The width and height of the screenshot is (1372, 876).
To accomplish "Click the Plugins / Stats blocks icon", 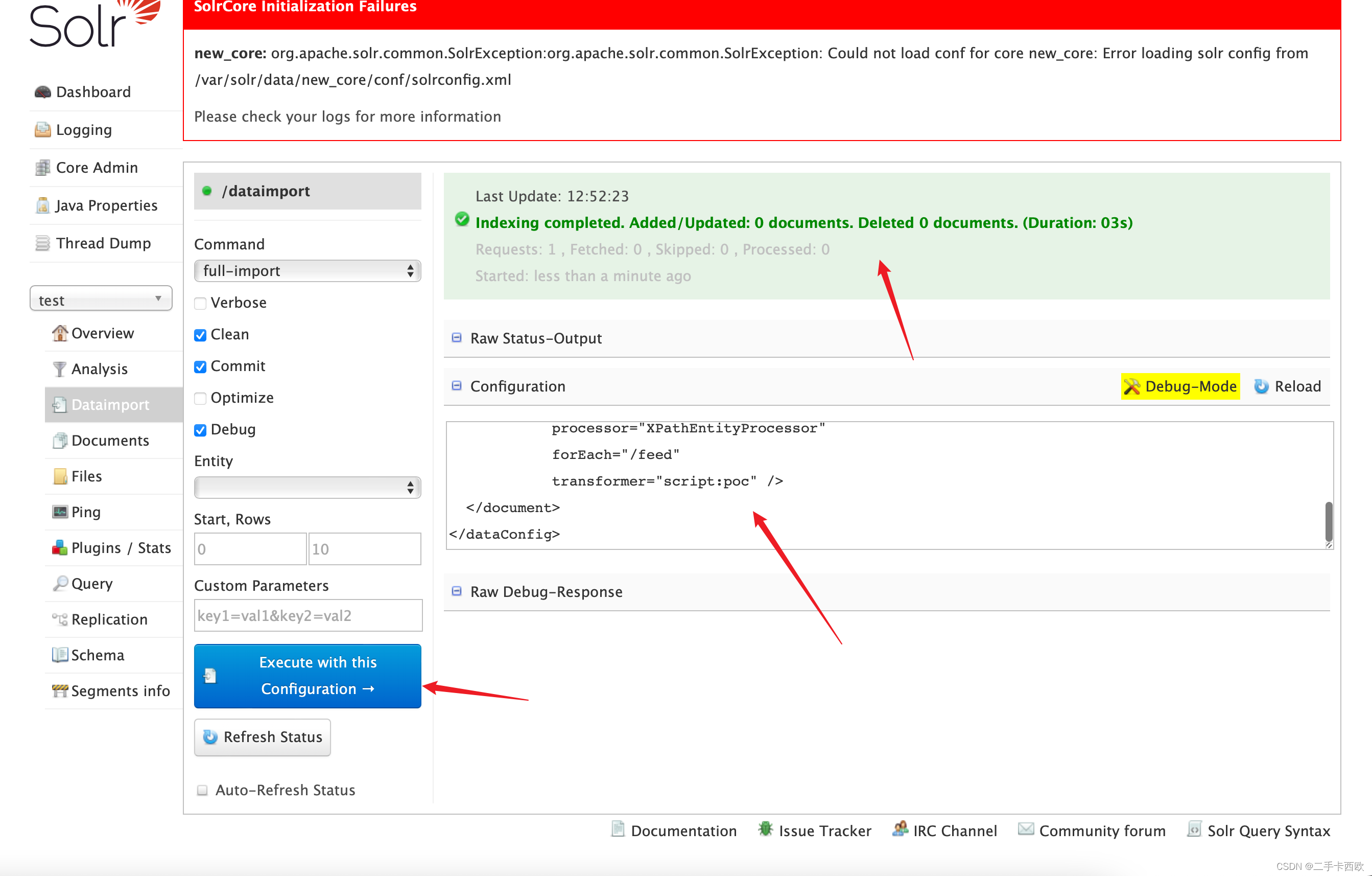I will coord(59,548).
